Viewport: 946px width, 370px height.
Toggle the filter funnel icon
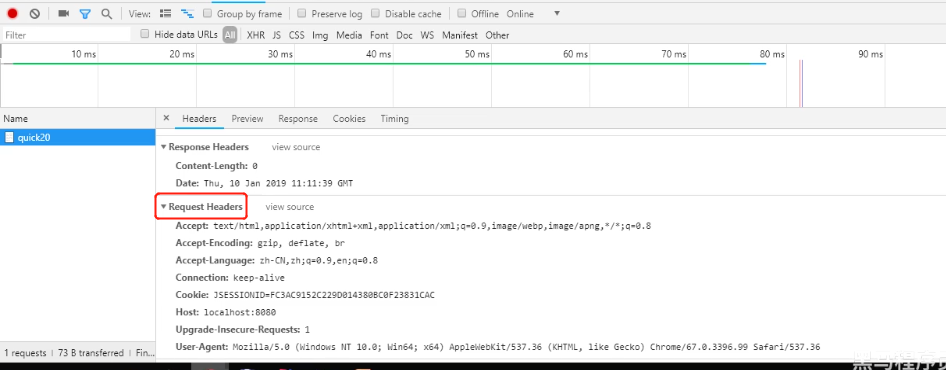[85, 13]
